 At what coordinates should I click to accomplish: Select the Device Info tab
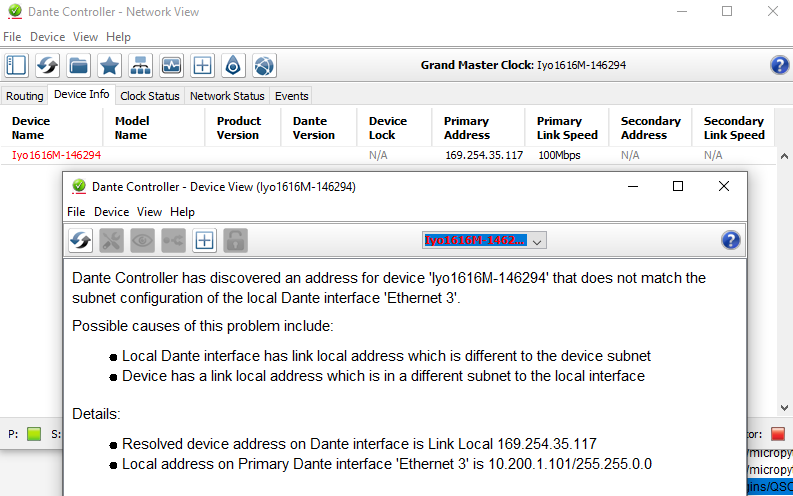click(81, 95)
